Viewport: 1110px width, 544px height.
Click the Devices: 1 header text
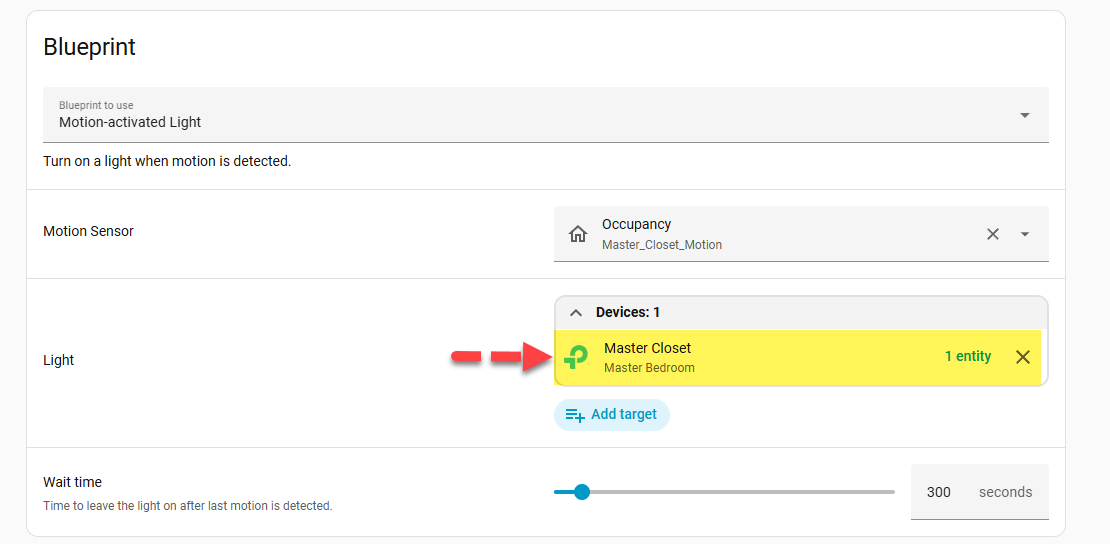pos(628,312)
